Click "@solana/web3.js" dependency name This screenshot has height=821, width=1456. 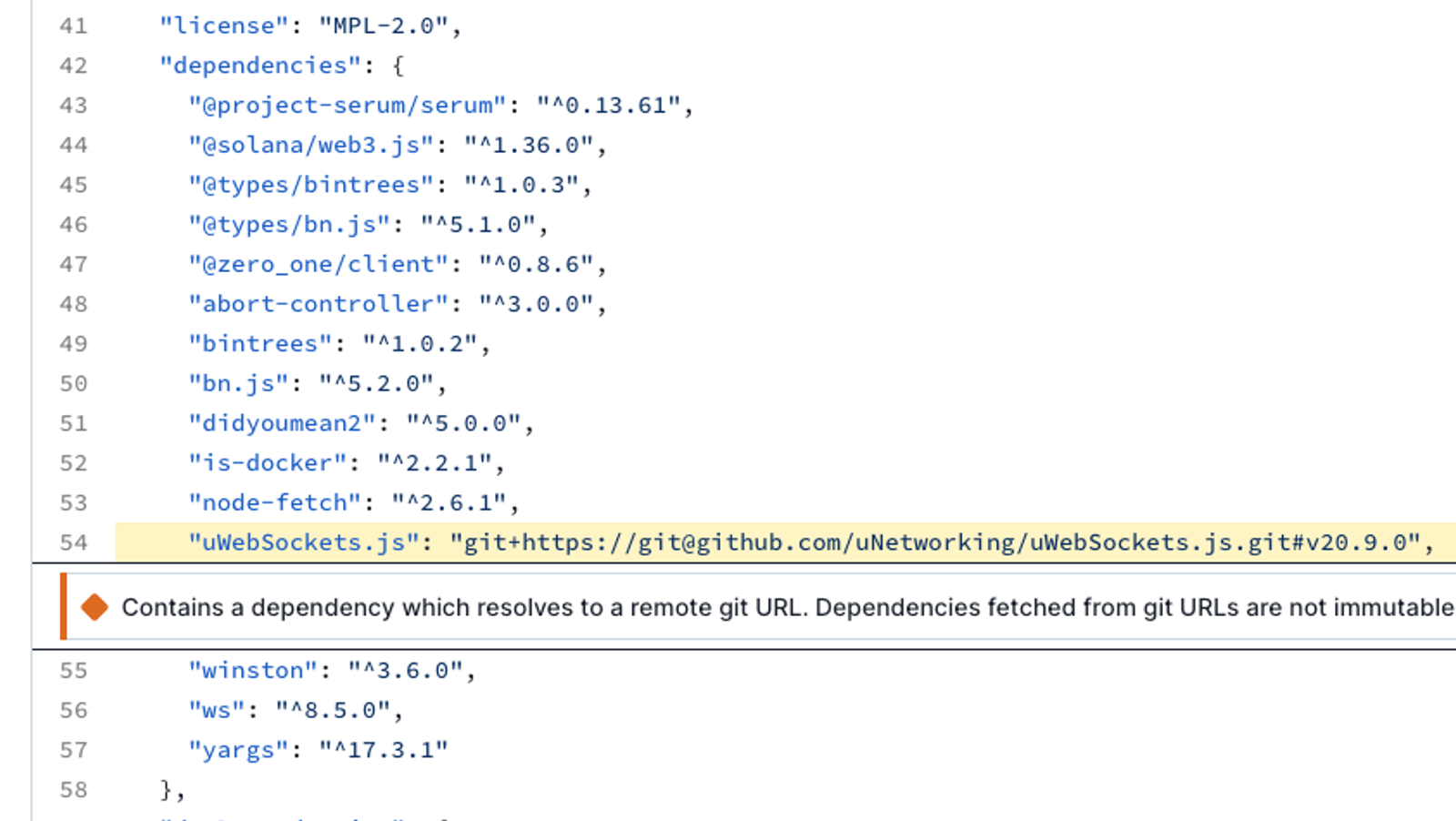310,145
